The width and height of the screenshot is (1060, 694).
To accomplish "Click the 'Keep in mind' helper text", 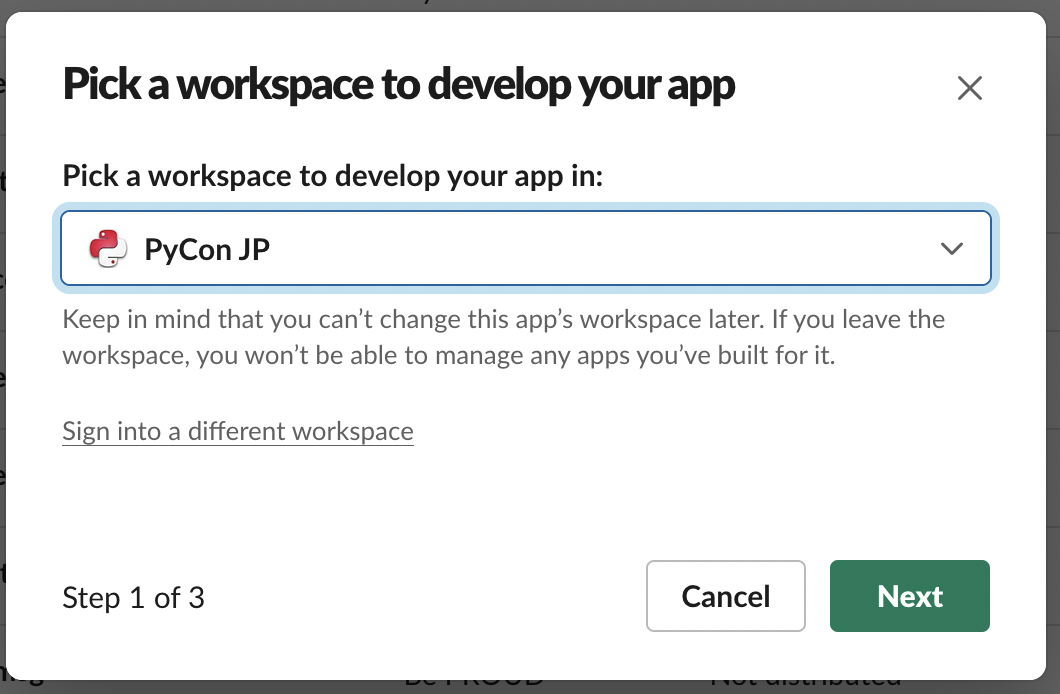I will click(x=503, y=320).
